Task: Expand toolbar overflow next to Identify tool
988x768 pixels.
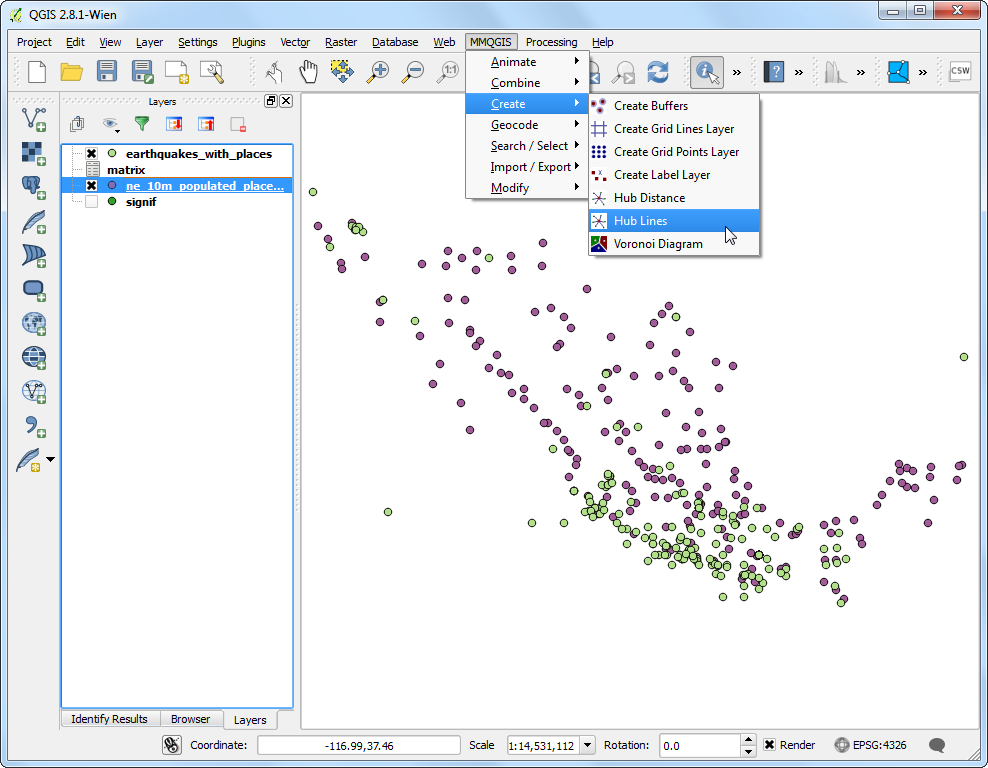Action: click(x=737, y=72)
